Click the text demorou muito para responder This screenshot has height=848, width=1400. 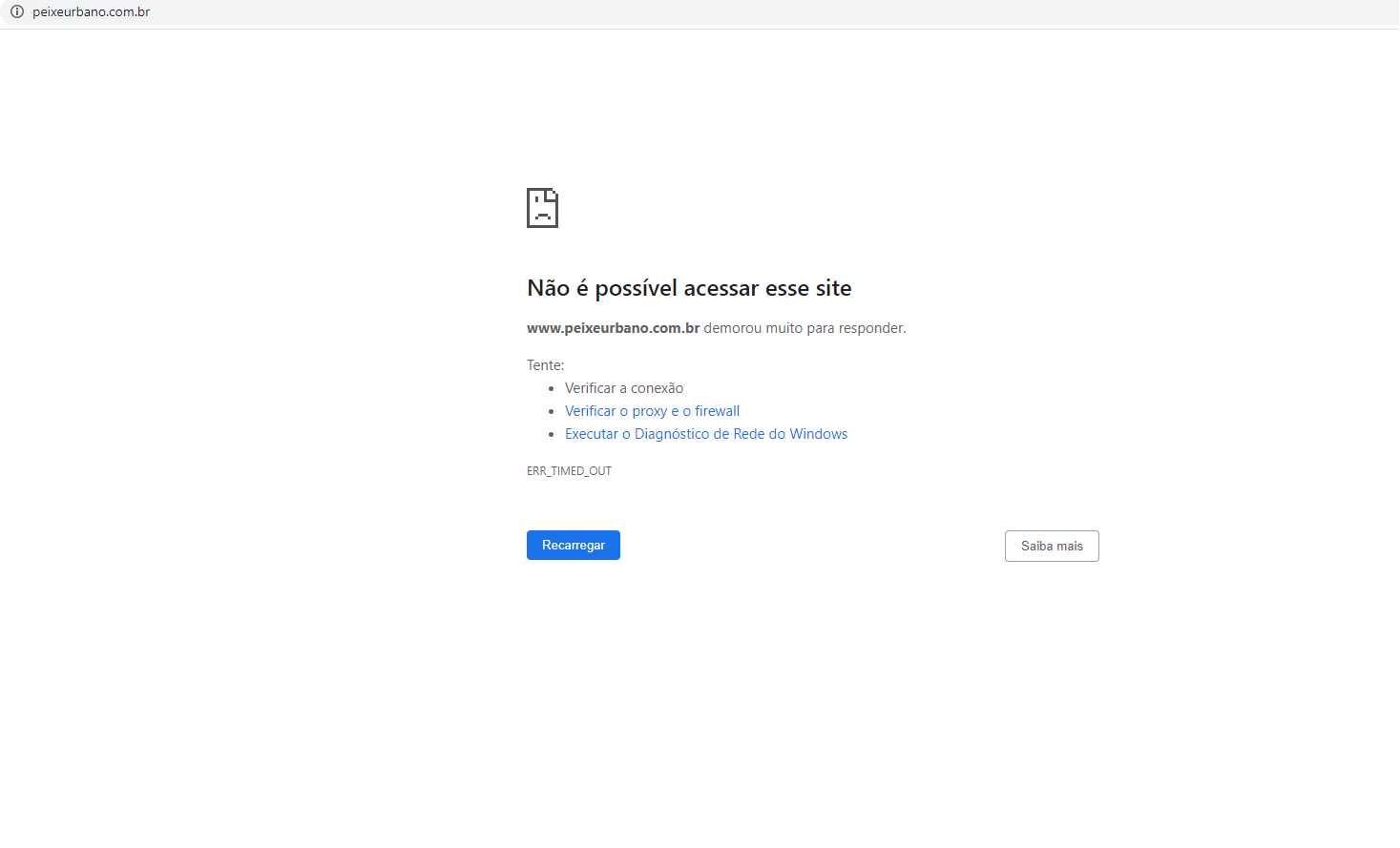tap(804, 328)
